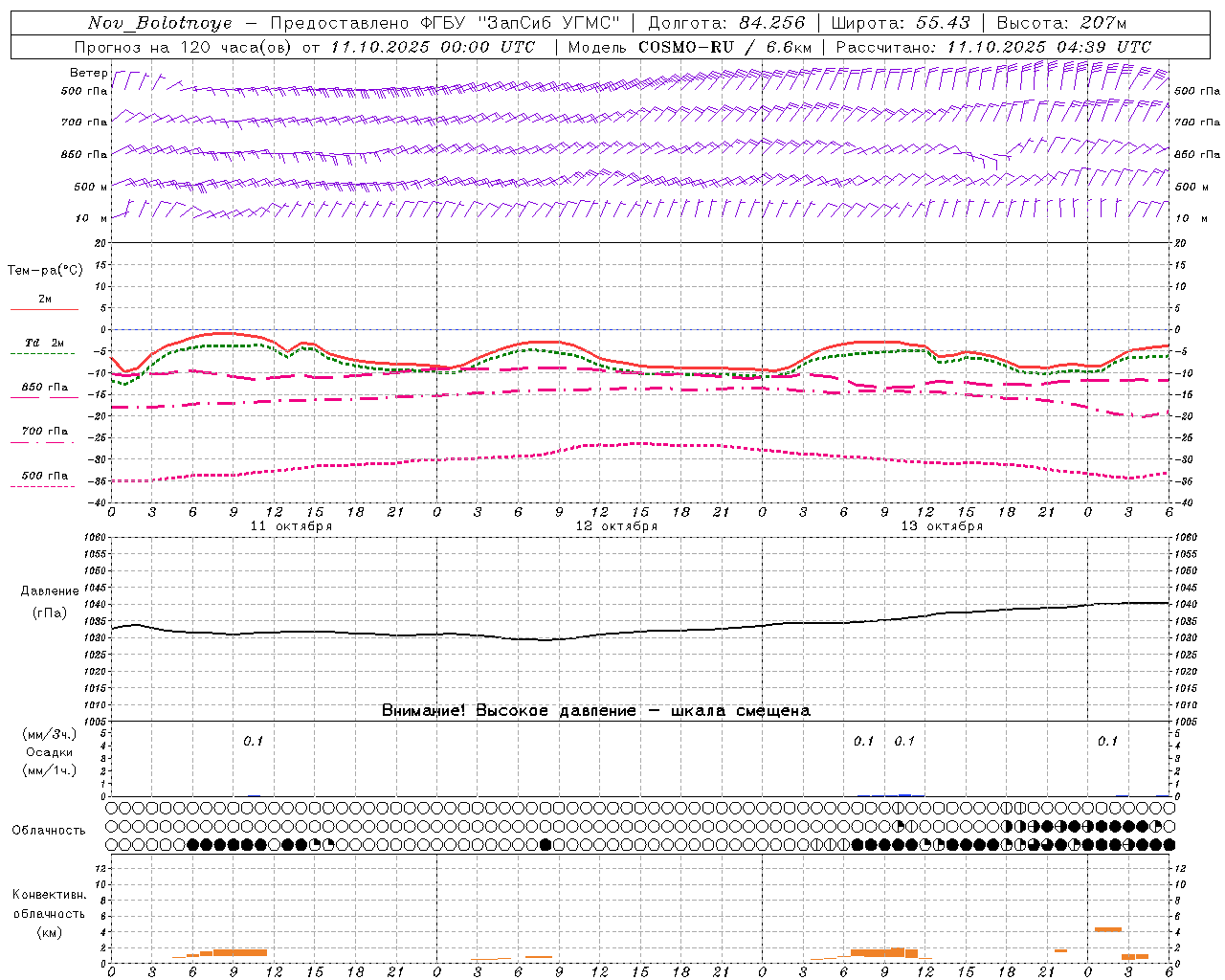Click the 1060 value on left pressure axis

click(x=98, y=538)
